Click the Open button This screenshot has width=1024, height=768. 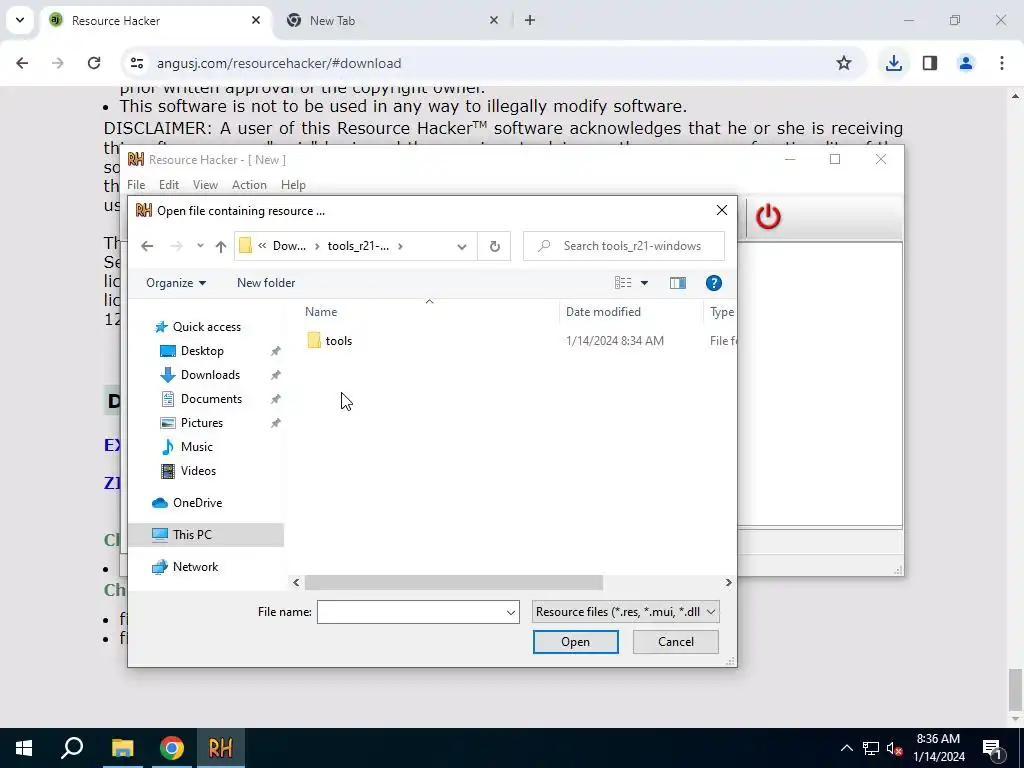(575, 642)
